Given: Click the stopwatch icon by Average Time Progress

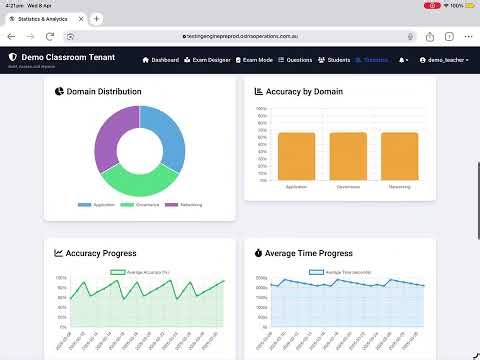Looking at the screenshot, I should click(x=258, y=253).
